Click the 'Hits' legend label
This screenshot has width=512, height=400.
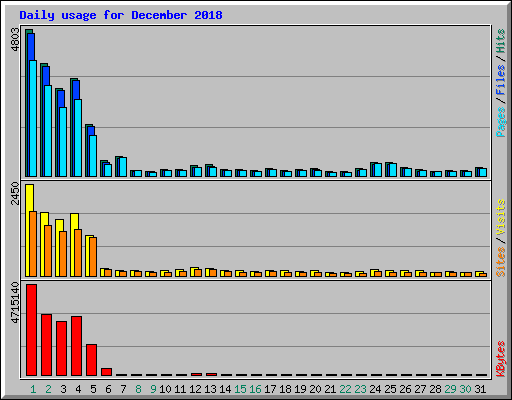click(x=500, y=41)
